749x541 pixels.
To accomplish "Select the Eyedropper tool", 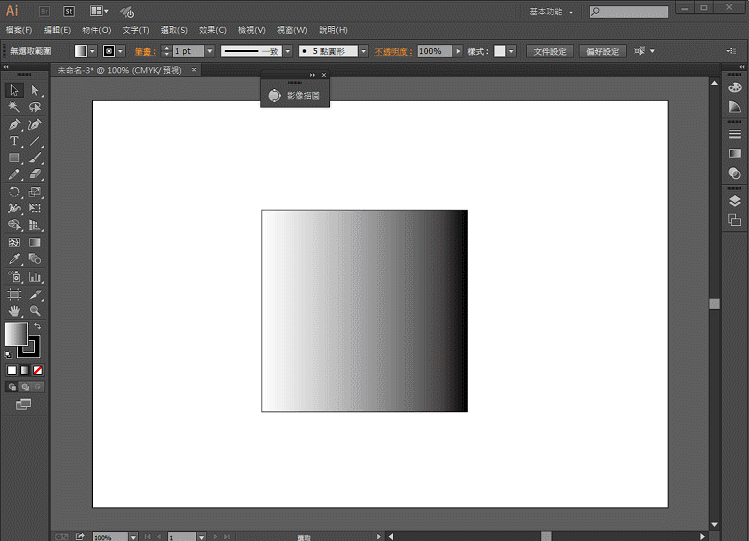I will click(14, 259).
